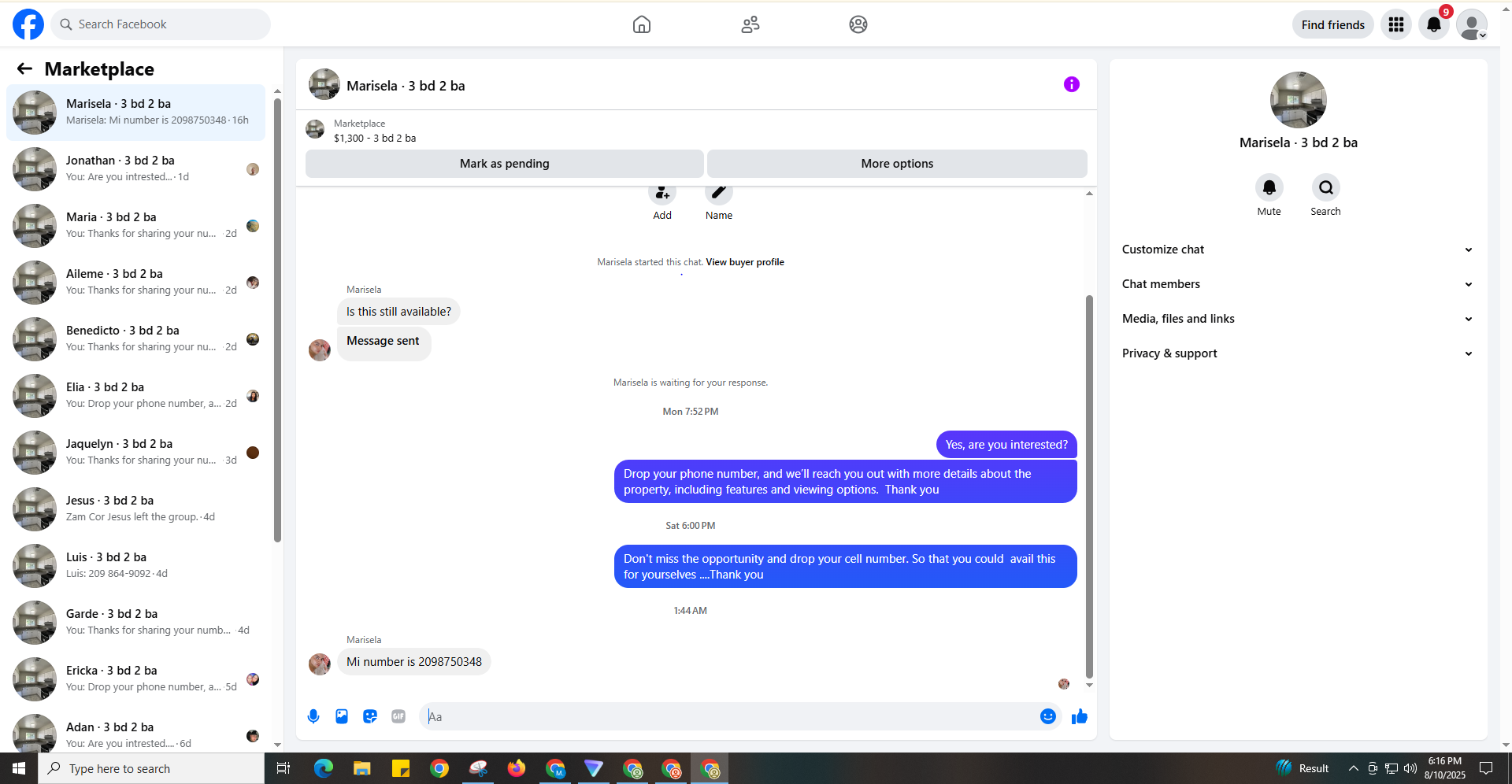The height and width of the screenshot is (784, 1512).
Task: Open the Elia · 3 bd 2 ba conversation
Action: point(135,396)
